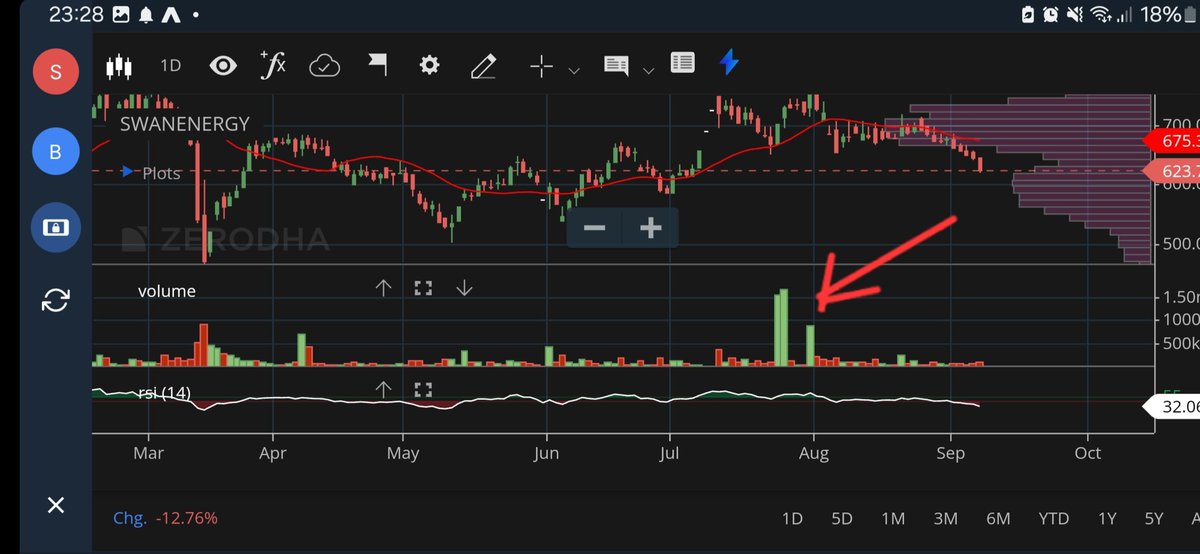
Task: Maximize the volume panel
Action: click(423, 288)
